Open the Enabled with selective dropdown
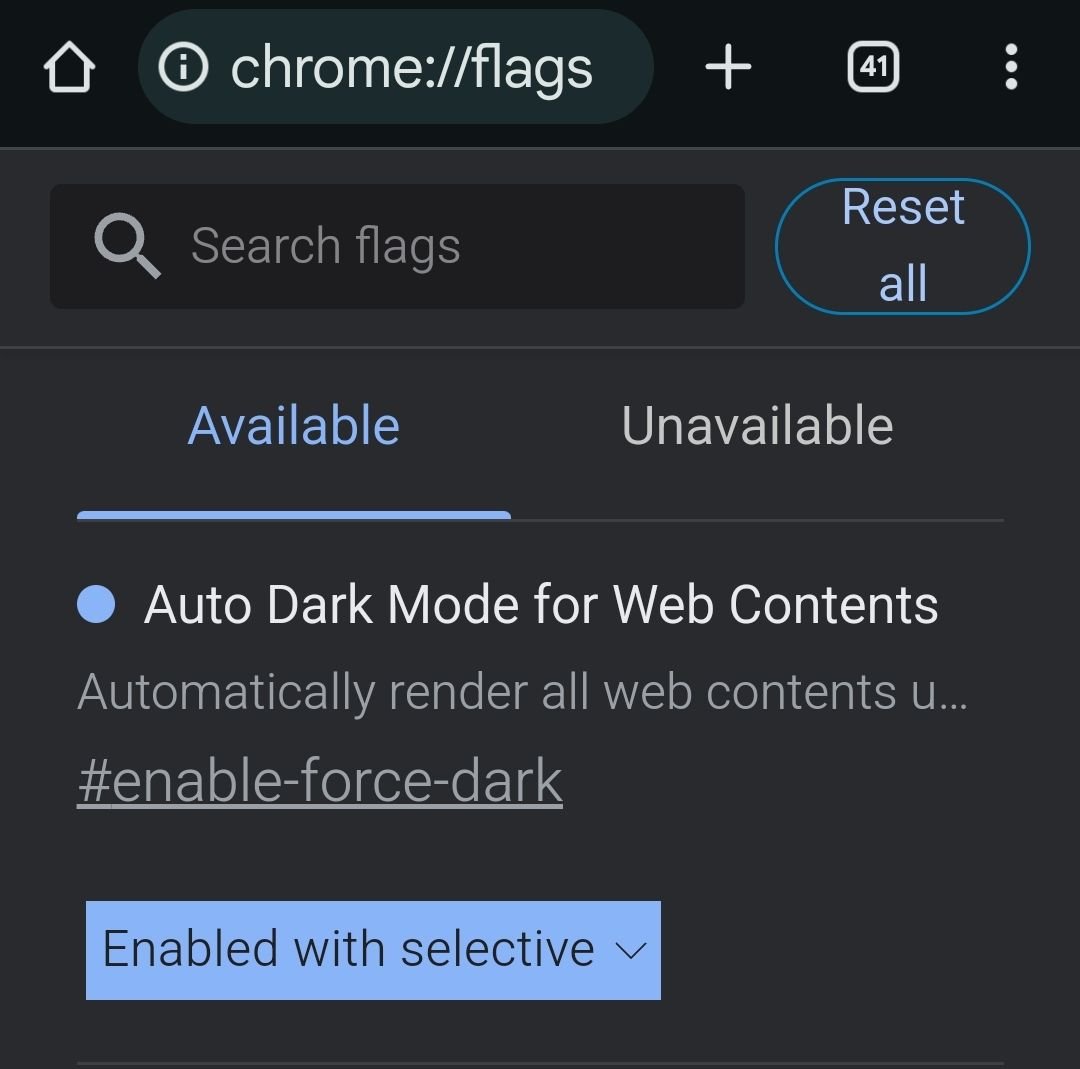Screen dimensions: 1080x1069 click(373, 950)
